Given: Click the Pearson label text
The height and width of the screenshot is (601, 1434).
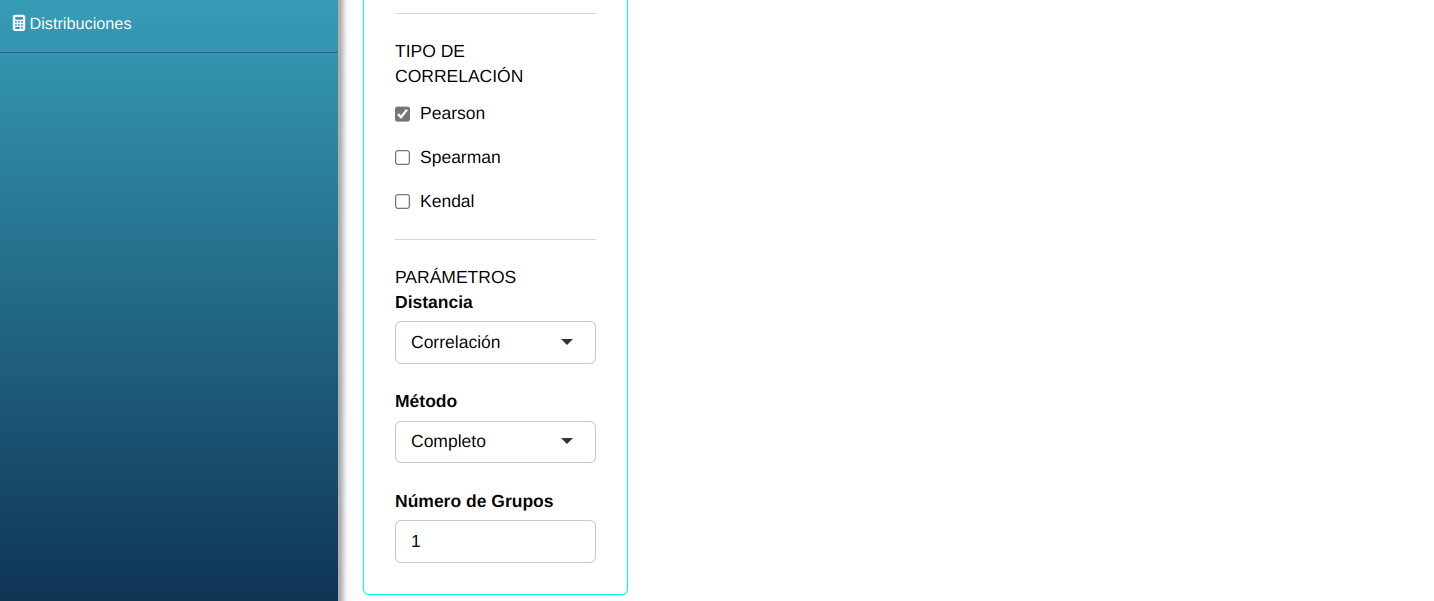Looking at the screenshot, I should click(452, 114).
